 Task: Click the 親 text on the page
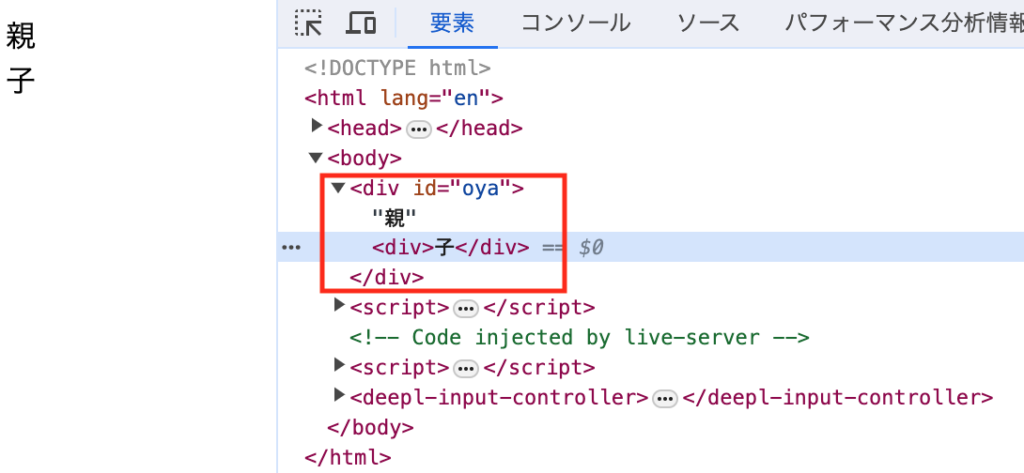point(20,38)
